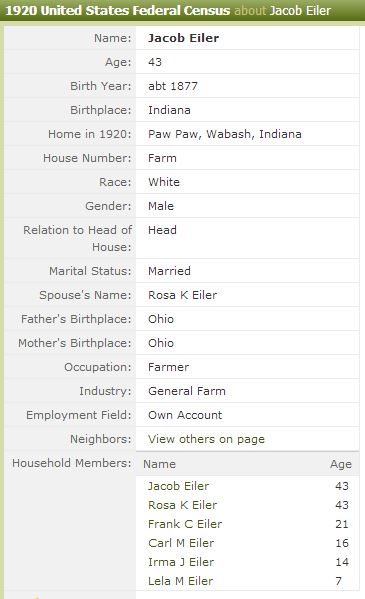This screenshot has height=599, width=365.
Task: Click the Occupation value Farmer
Action: [x=168, y=367]
